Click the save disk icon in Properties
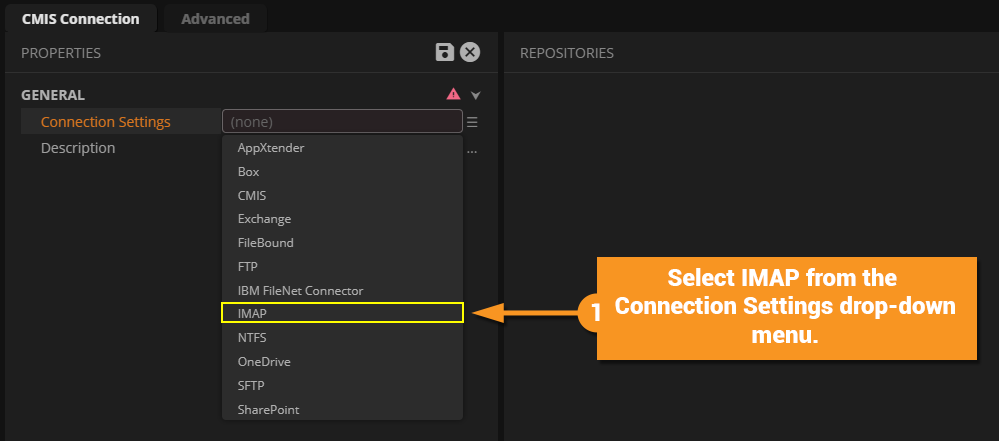The height and width of the screenshot is (441, 999). pyautogui.click(x=445, y=53)
